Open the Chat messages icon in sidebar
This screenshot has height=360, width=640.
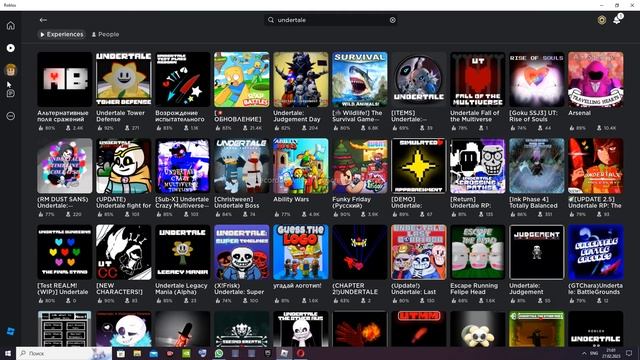click(x=11, y=93)
